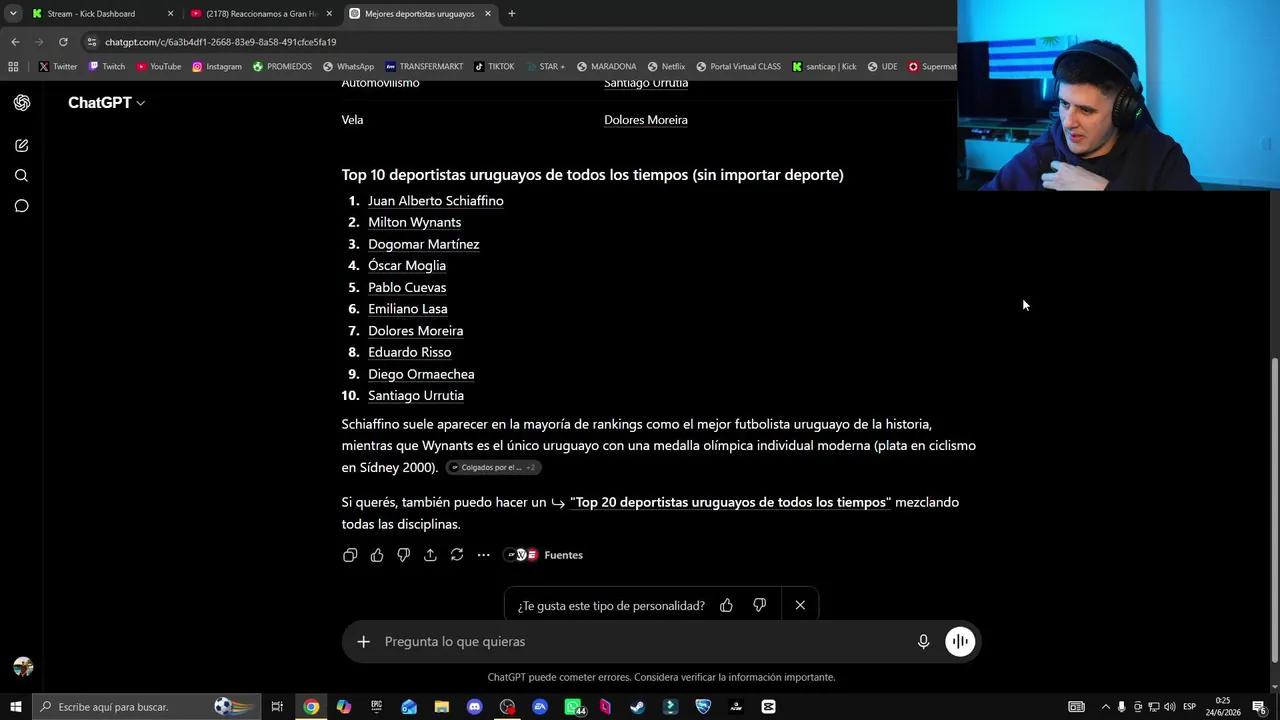Image resolution: width=1280 pixels, height=720 pixels.
Task: Open the ChatGPT logo home icon
Action: (22, 103)
